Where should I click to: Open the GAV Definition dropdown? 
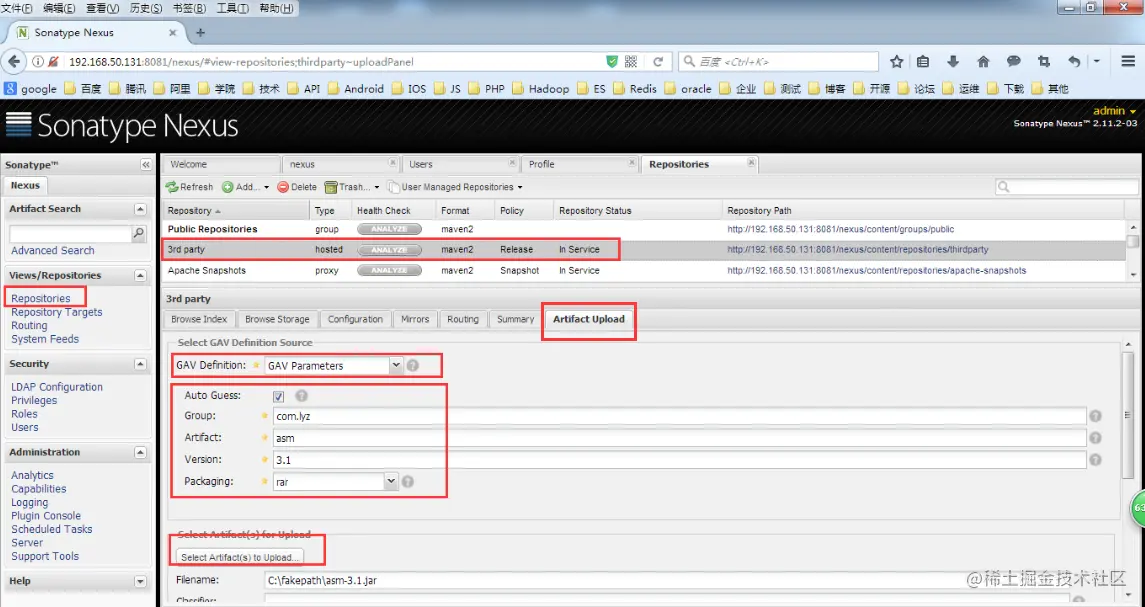point(396,365)
